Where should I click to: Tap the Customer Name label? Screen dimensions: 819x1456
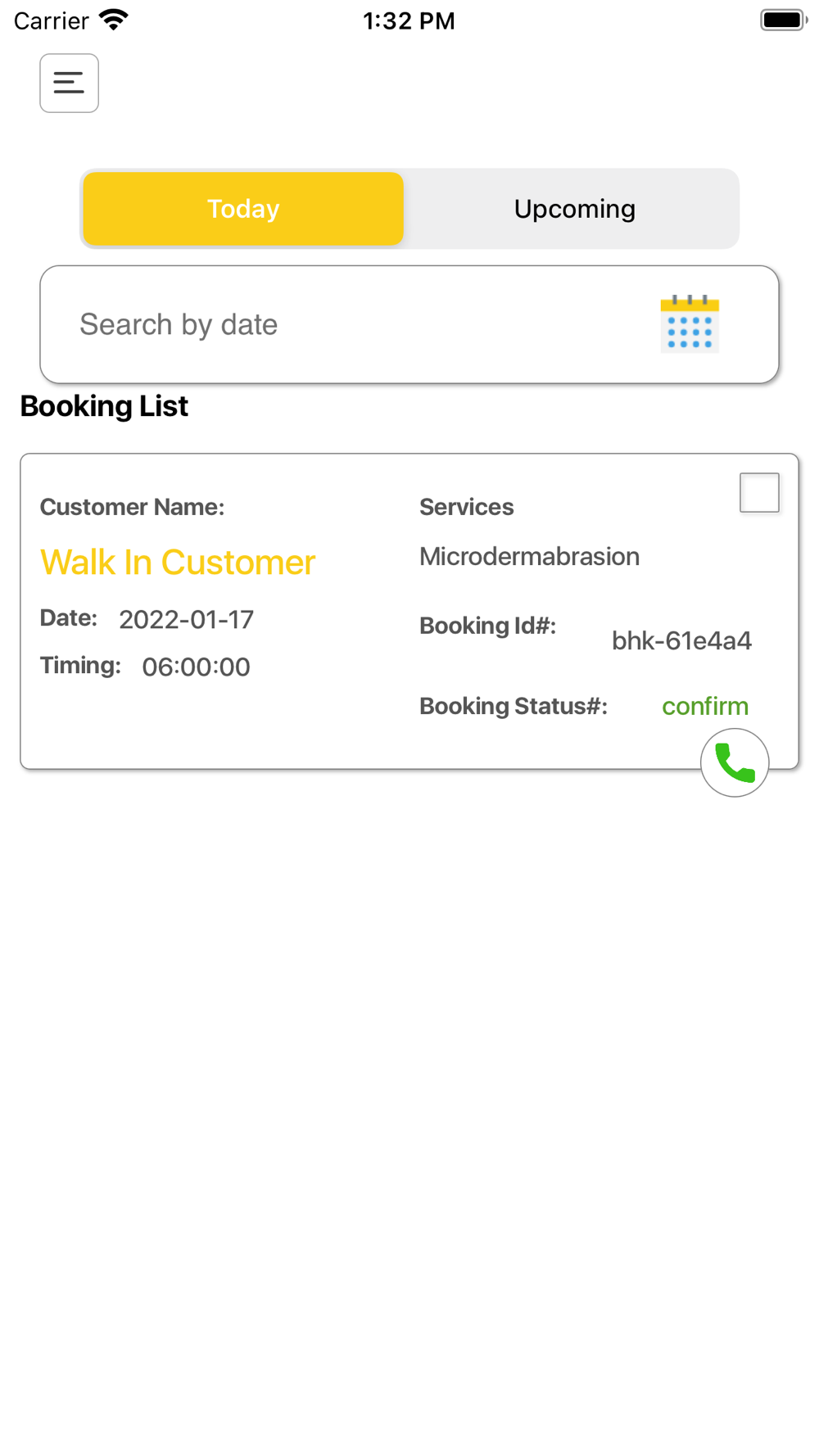click(132, 507)
